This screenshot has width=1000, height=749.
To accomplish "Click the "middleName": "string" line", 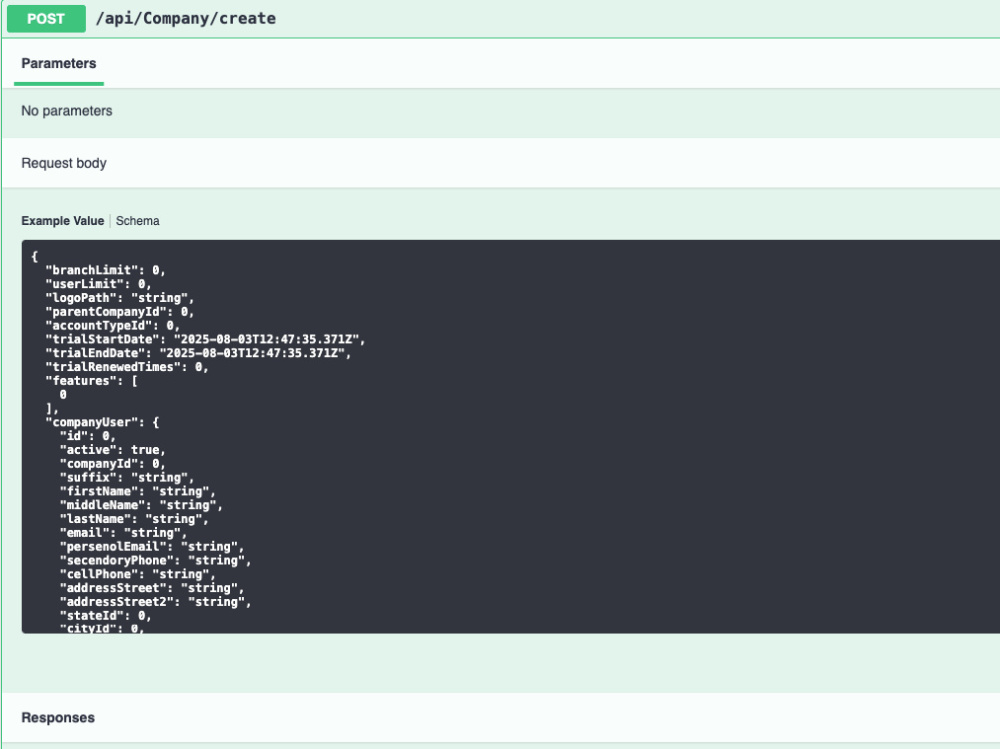I will click(141, 505).
